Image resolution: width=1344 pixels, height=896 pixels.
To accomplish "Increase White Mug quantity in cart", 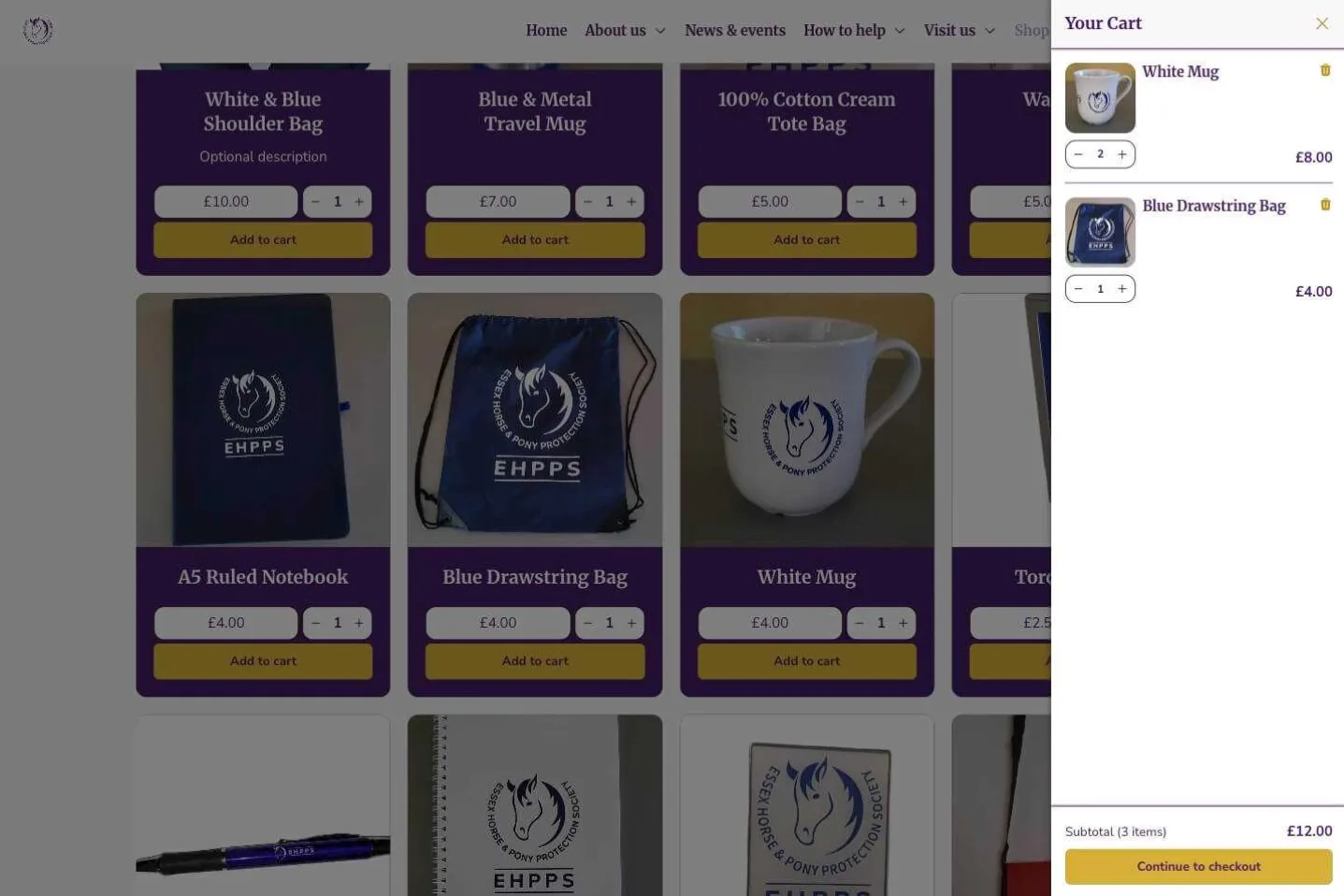I will (1122, 154).
